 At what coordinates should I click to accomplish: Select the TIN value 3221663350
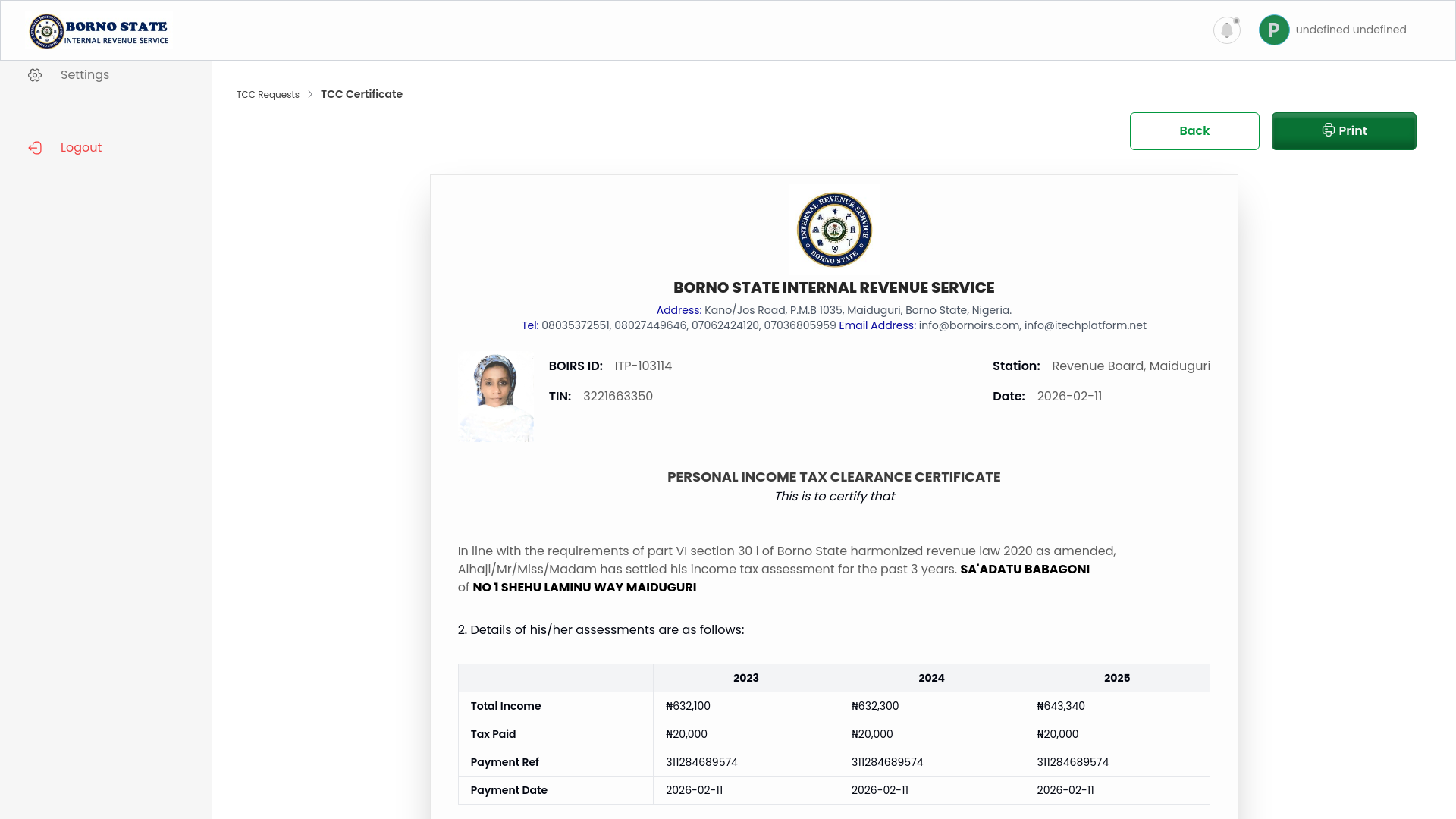[618, 397]
